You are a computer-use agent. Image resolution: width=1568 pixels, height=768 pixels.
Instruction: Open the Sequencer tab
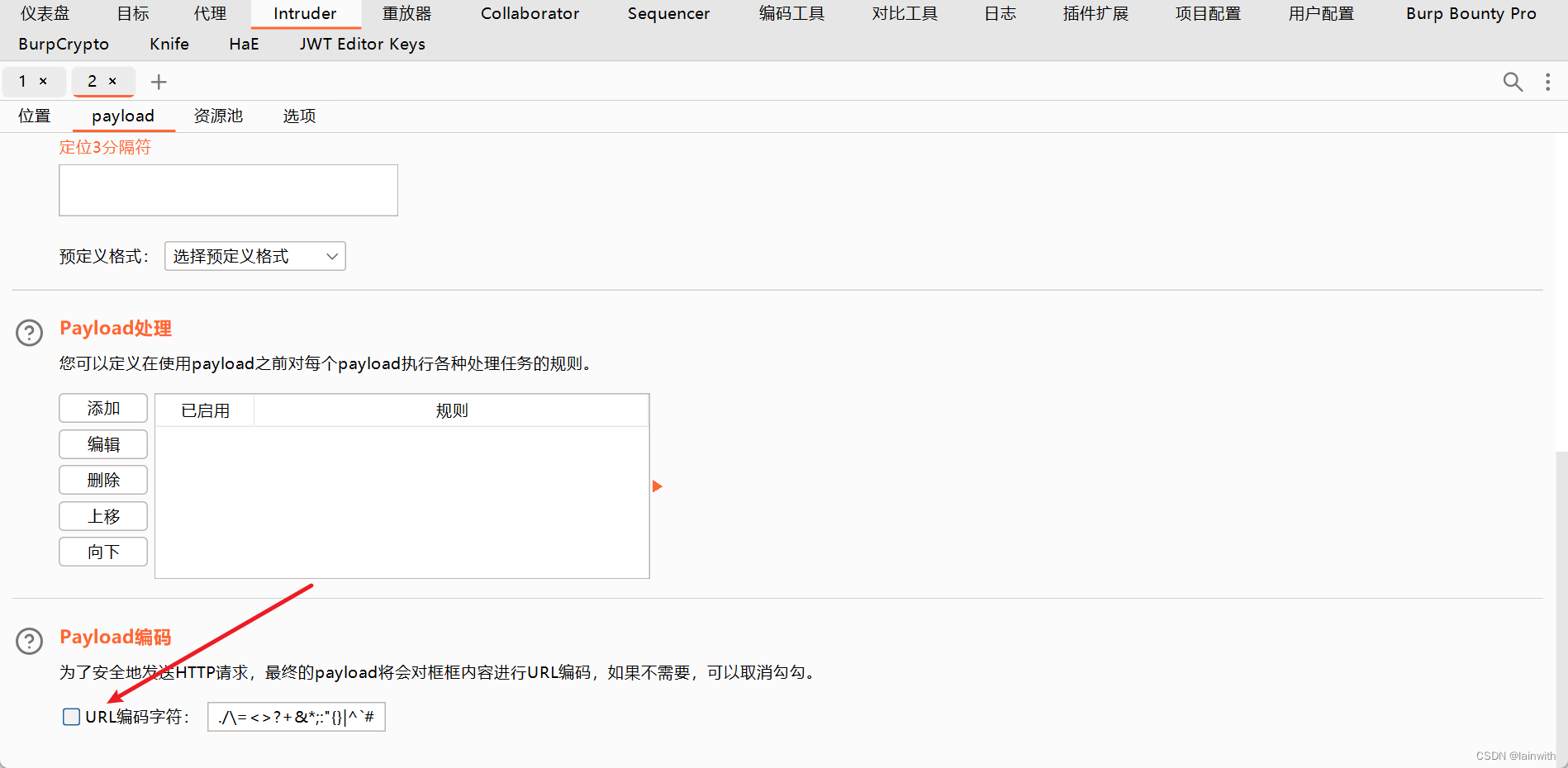[x=668, y=14]
